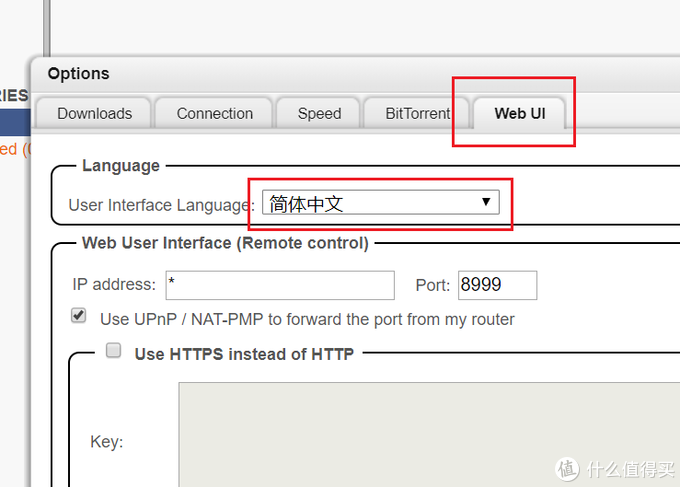Open the User Interface Language dropdown

pyautogui.click(x=380, y=204)
